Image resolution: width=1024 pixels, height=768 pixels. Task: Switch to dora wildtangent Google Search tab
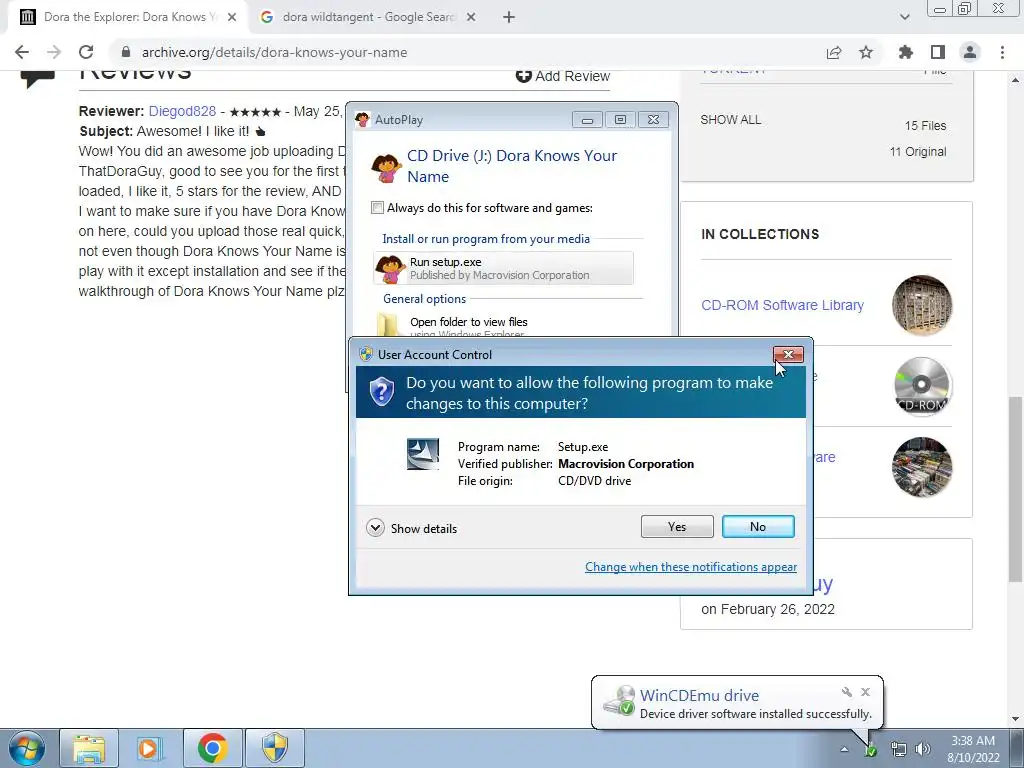point(368,18)
